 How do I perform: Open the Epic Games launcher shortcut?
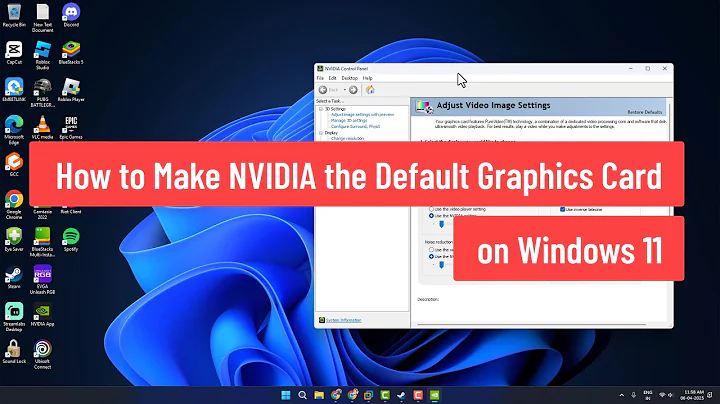71,128
